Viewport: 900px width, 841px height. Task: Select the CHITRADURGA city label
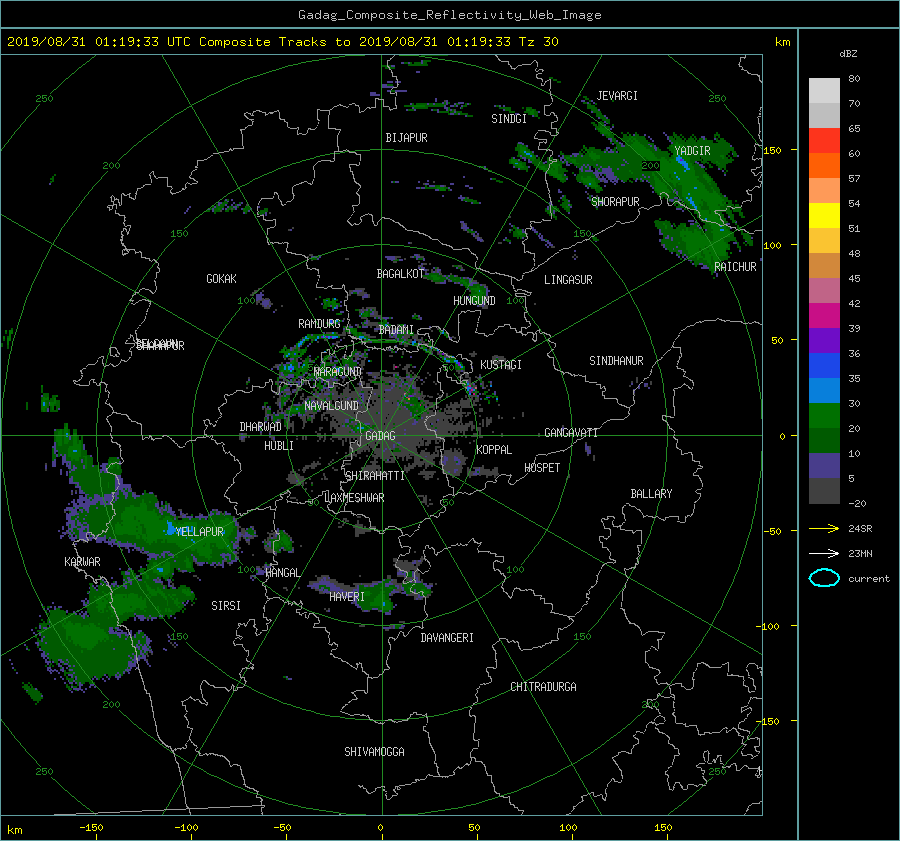543,687
